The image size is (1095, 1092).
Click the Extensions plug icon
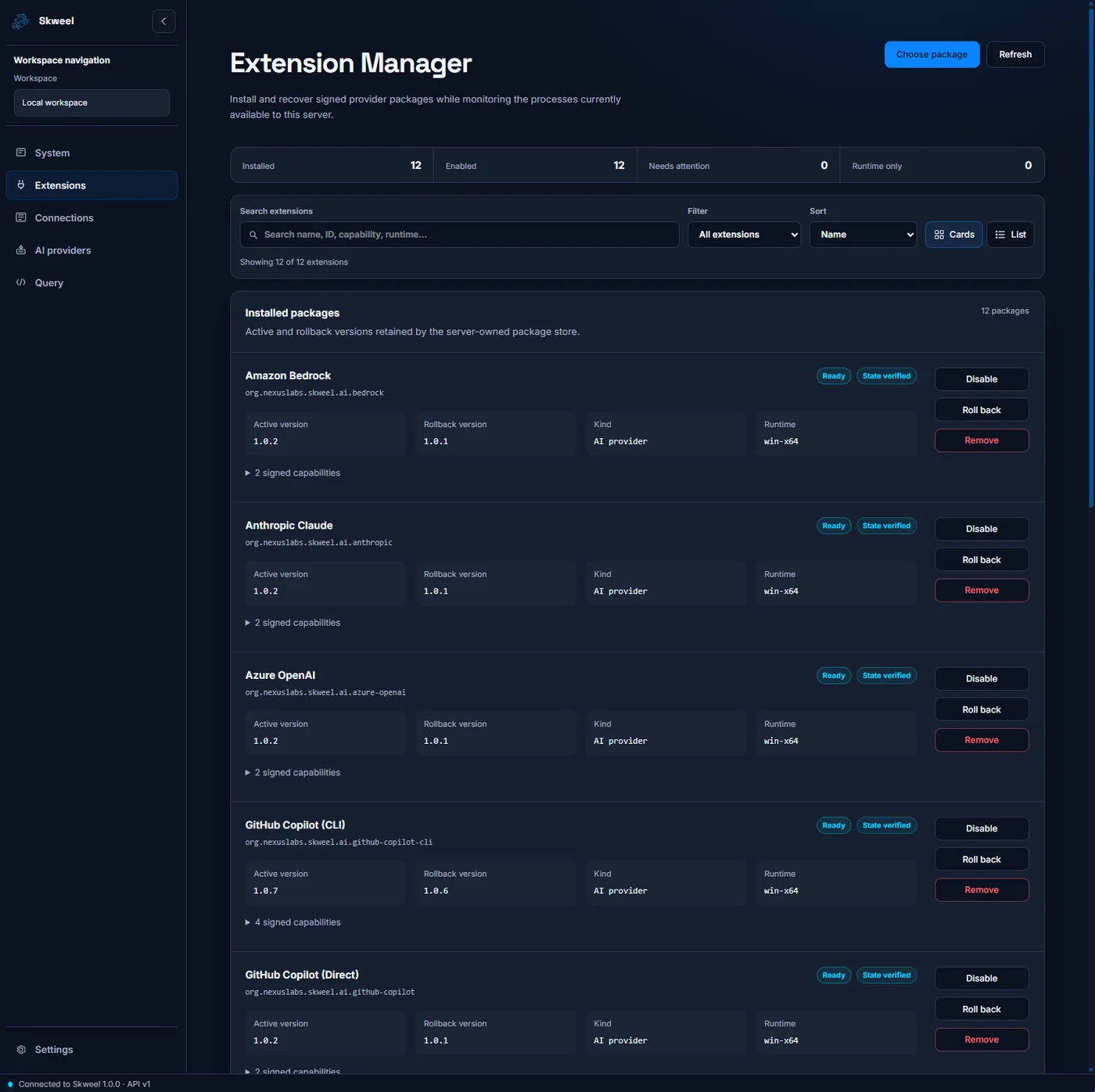(x=21, y=185)
